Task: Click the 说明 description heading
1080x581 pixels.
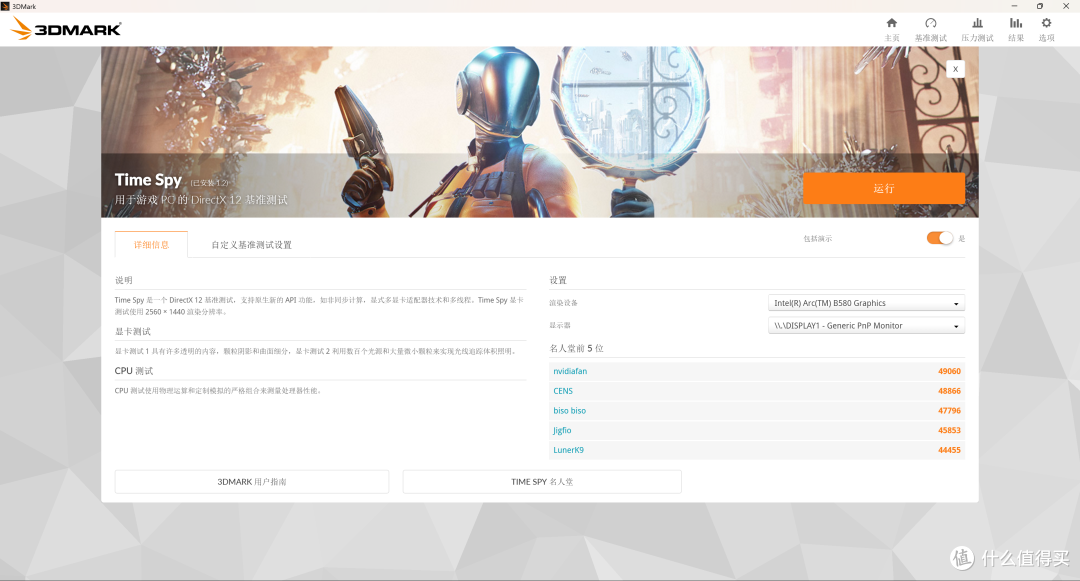Action: (124, 280)
